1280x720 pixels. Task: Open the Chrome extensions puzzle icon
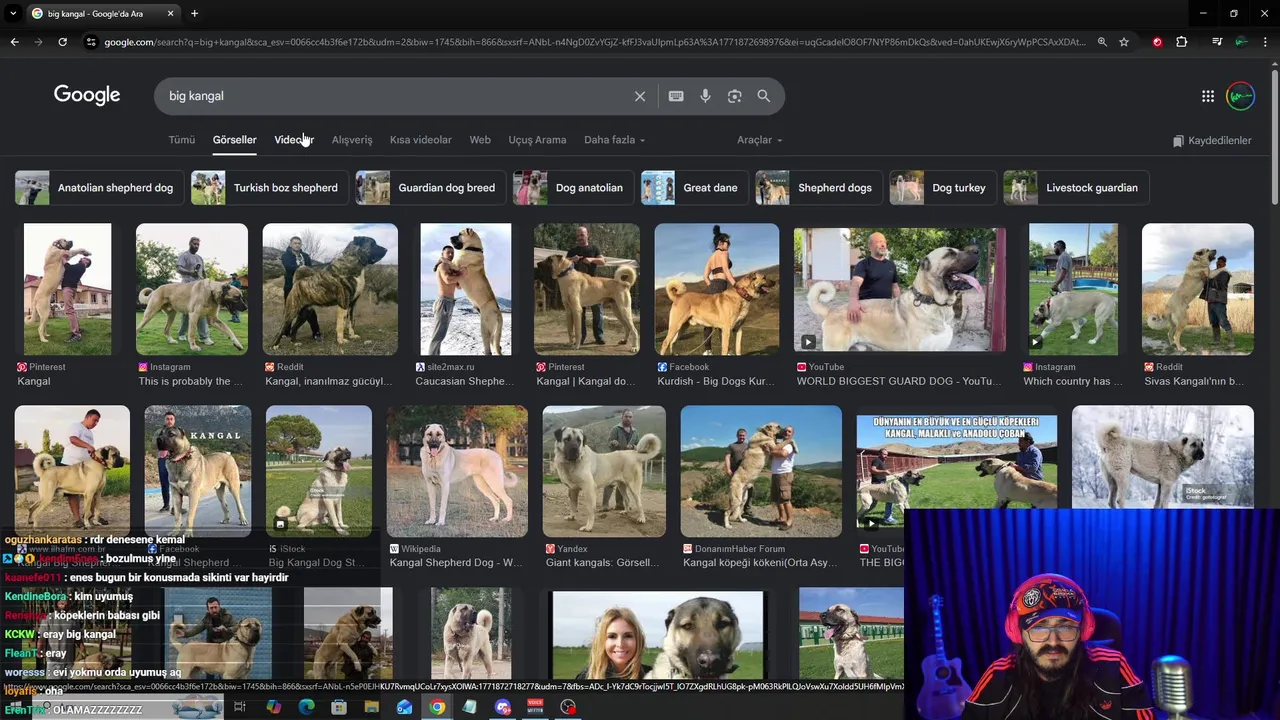point(1182,42)
